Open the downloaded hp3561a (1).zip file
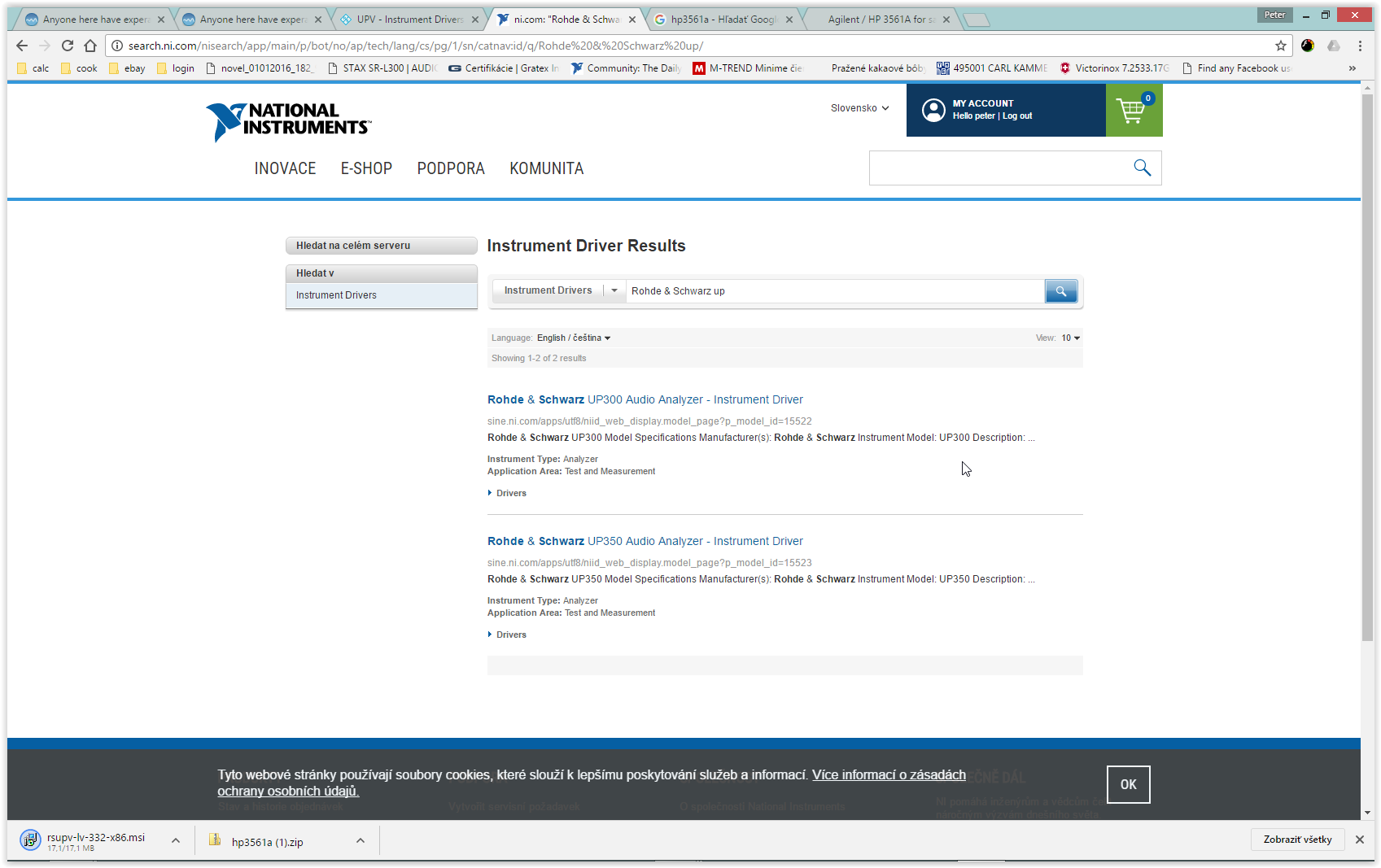The height and width of the screenshot is (868, 1381). pyautogui.click(x=256, y=841)
